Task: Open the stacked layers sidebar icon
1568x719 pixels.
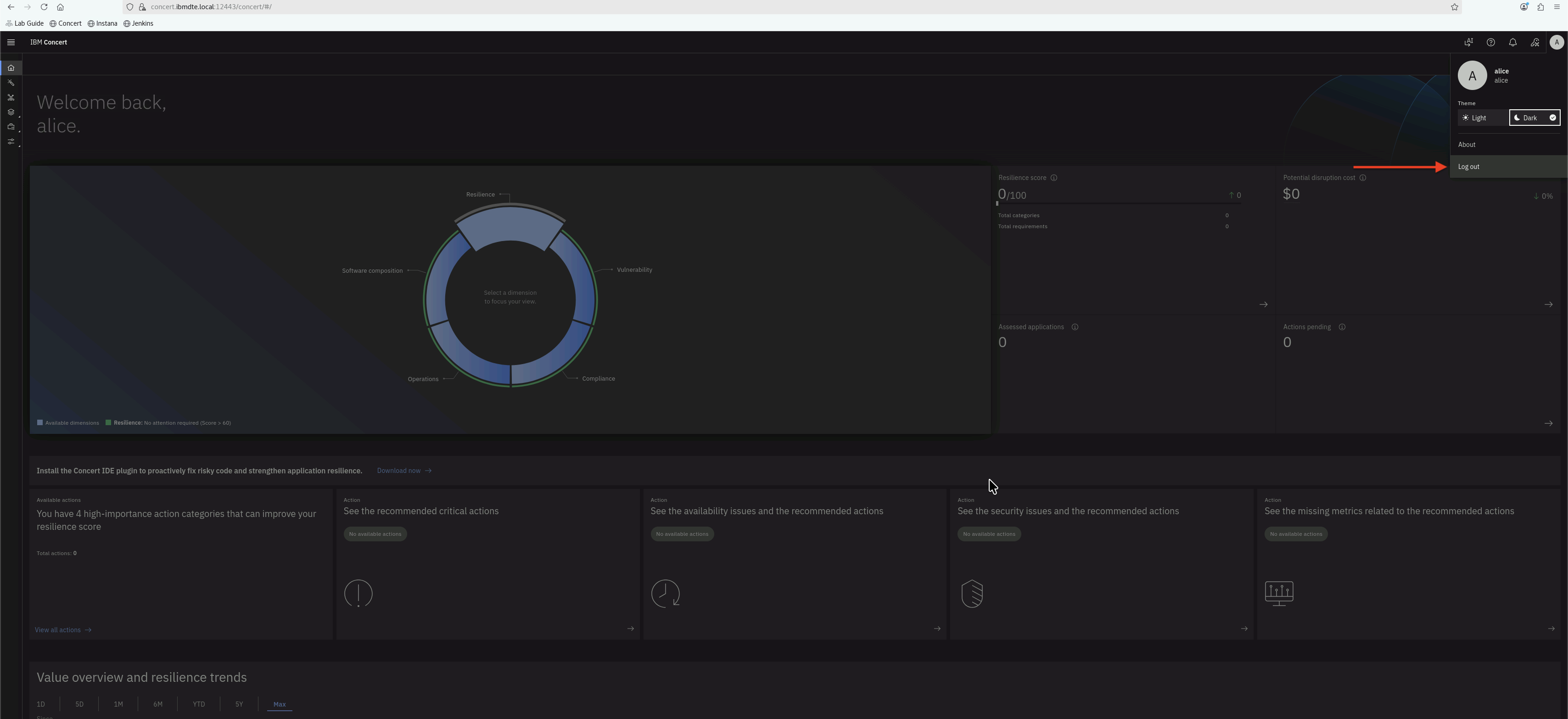Action: [x=11, y=112]
